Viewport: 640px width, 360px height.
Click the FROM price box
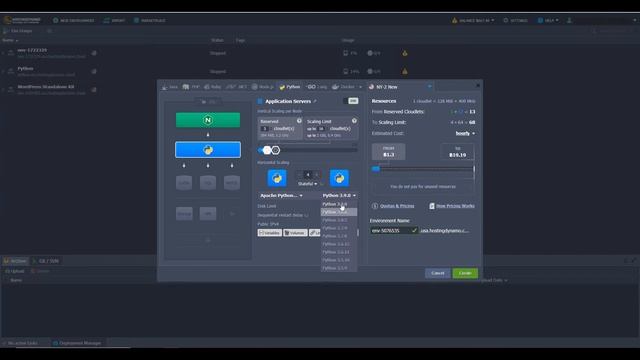[389, 151]
